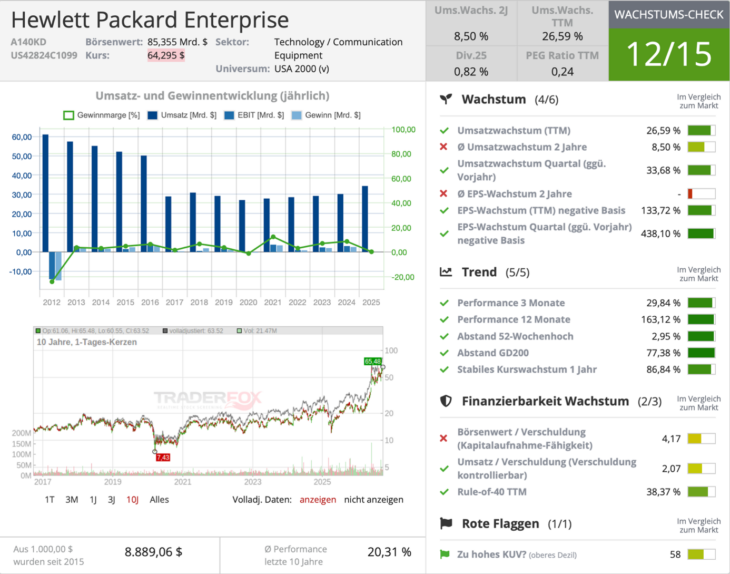
Task: Click the Rule-of-40 TTM metric label
Action: 492,492
